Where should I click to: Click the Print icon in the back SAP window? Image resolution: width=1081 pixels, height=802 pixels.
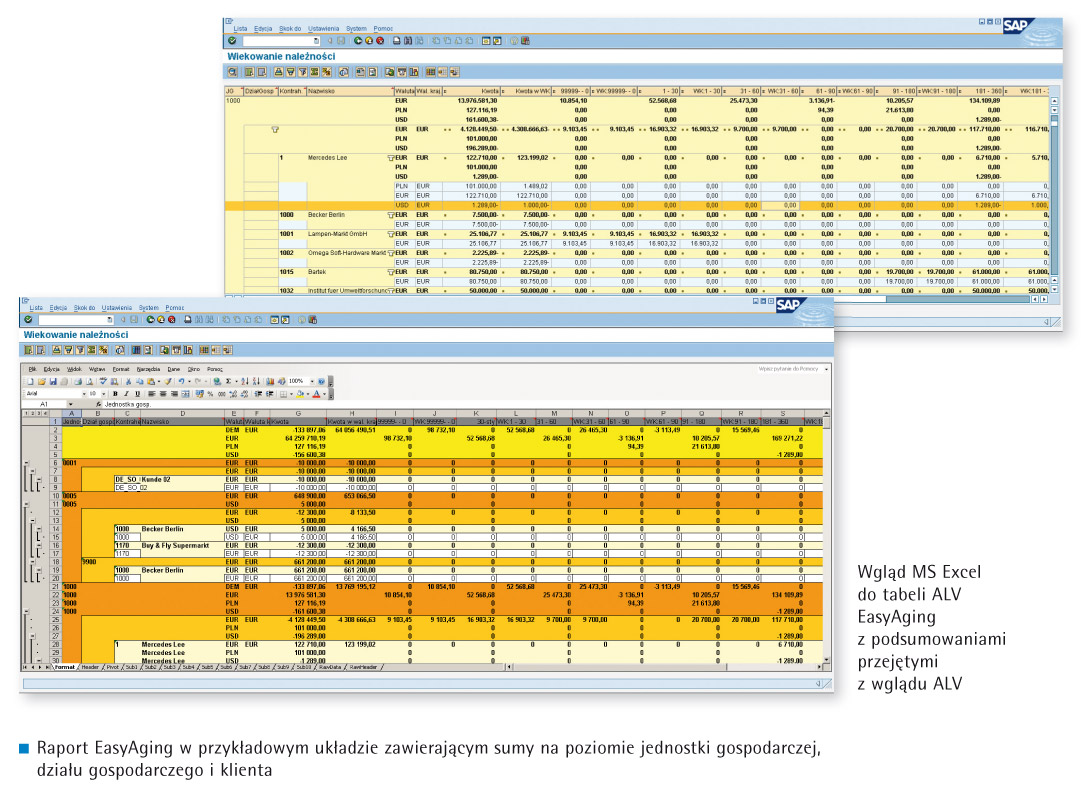396,41
